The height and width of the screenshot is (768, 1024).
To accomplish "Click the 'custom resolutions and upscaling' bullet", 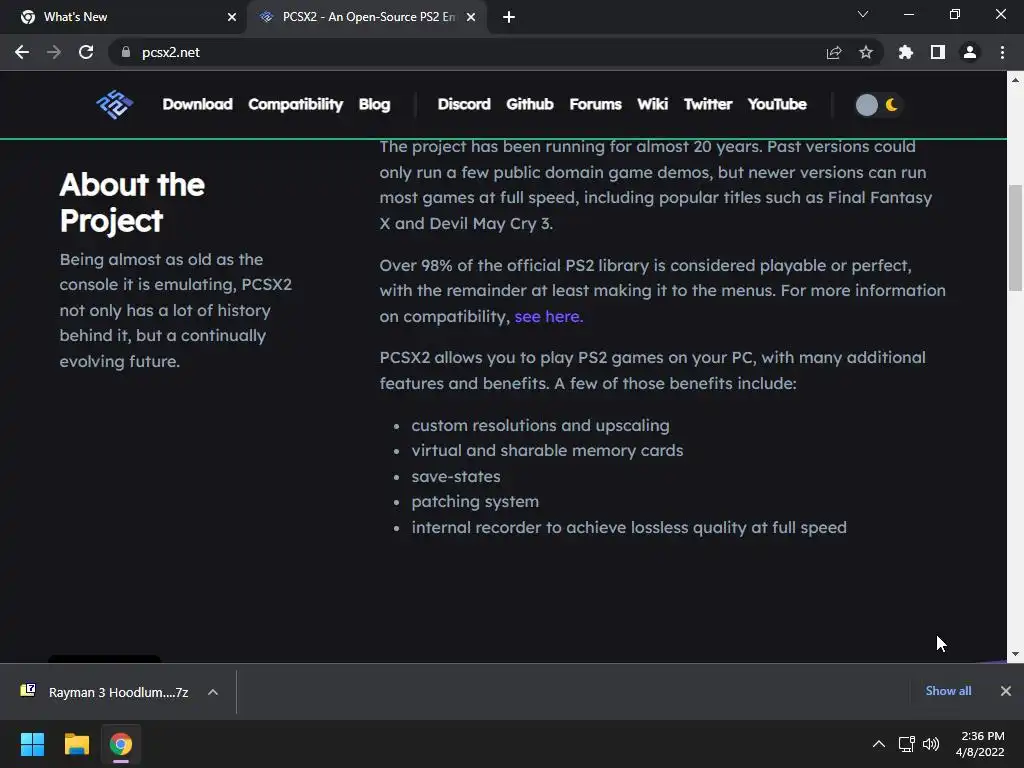I will (x=540, y=426).
